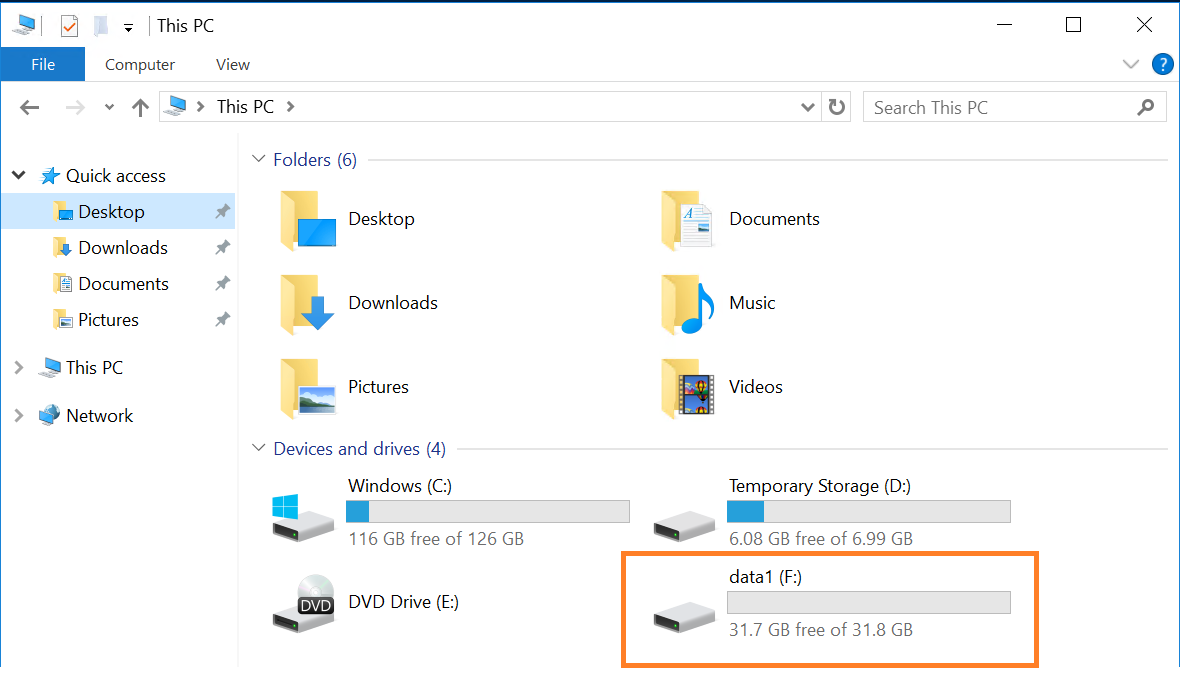The width and height of the screenshot is (1180, 684).
Task: Select the DVD Drive (E:) icon
Action: tap(303, 602)
